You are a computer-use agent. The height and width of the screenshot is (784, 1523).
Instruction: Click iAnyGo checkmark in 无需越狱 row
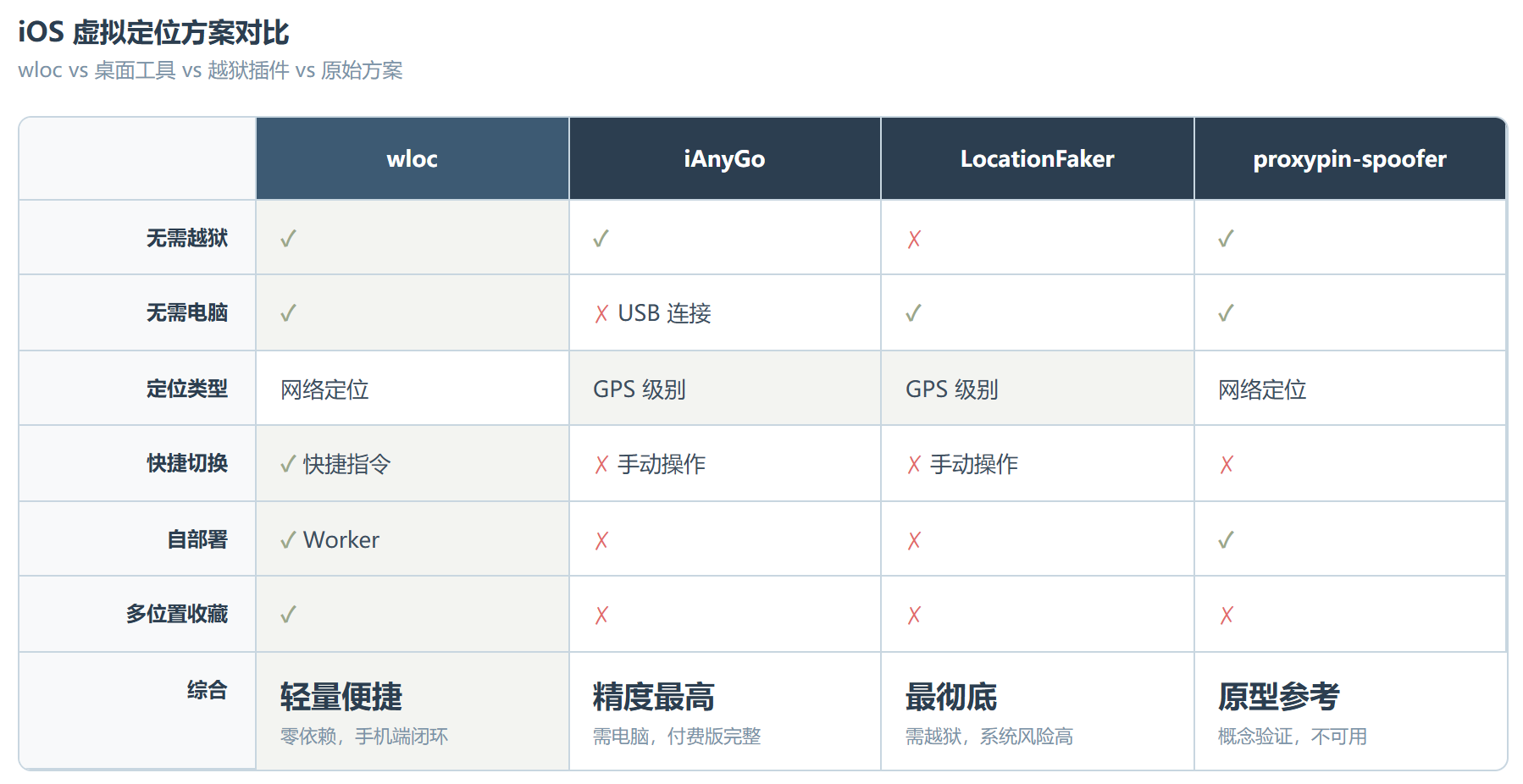click(601, 239)
